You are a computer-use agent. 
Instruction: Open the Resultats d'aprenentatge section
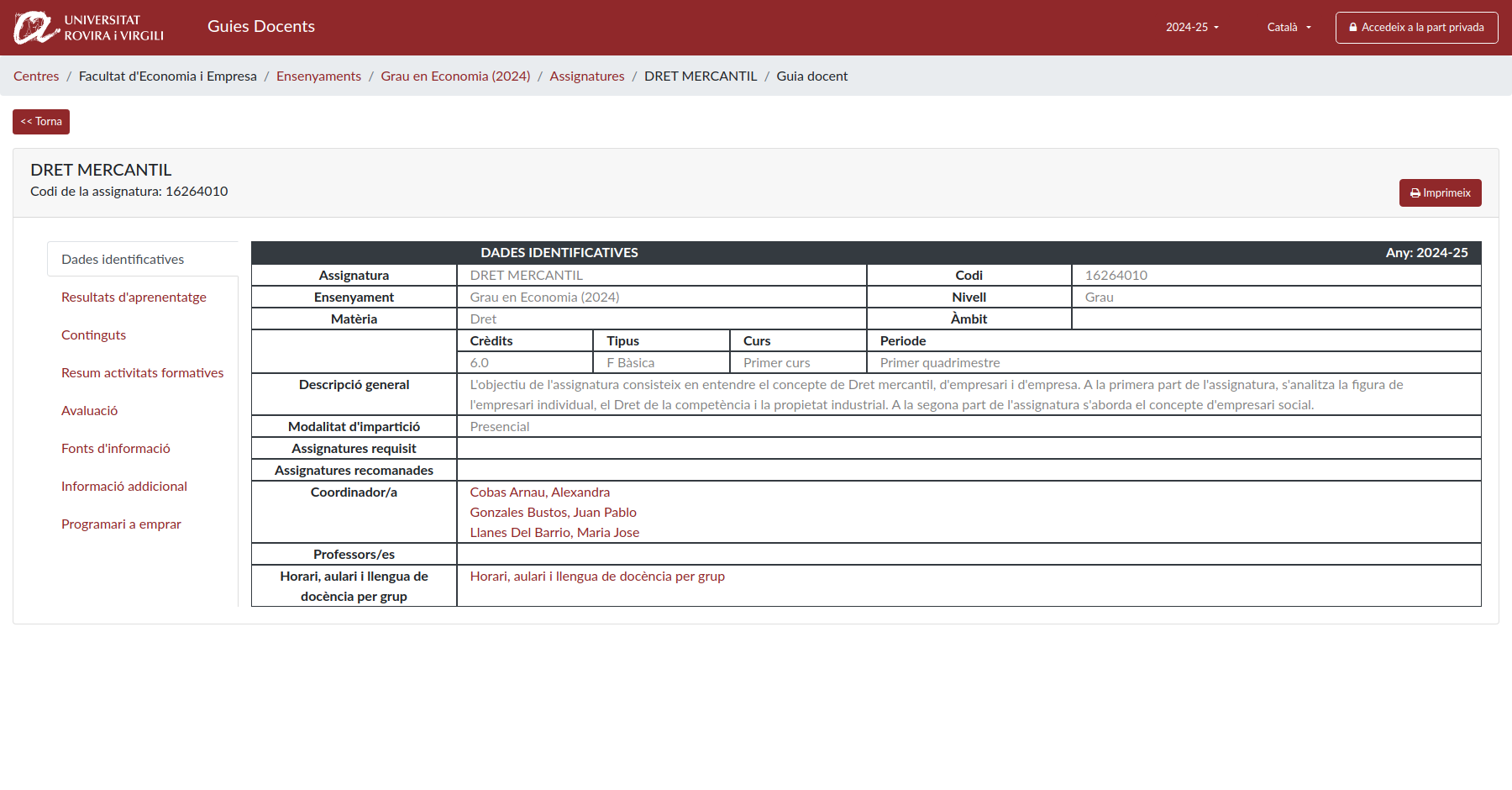134,297
